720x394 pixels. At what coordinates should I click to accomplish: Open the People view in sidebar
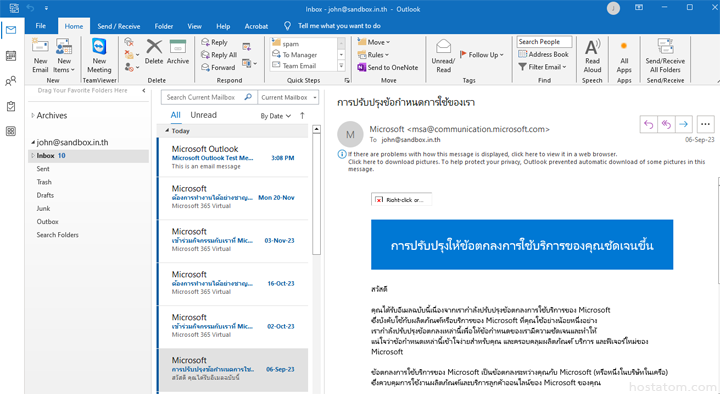(11, 81)
